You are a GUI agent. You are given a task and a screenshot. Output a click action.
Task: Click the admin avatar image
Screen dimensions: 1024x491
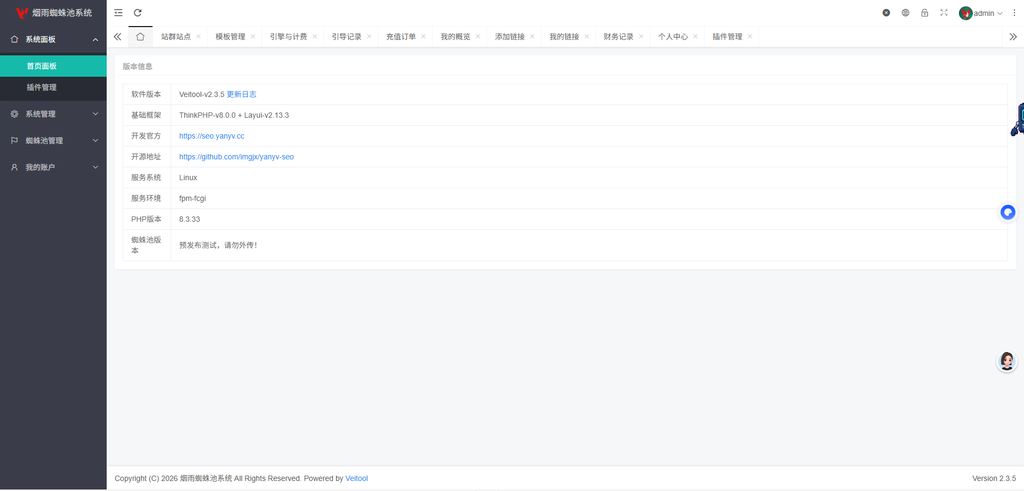pos(965,13)
